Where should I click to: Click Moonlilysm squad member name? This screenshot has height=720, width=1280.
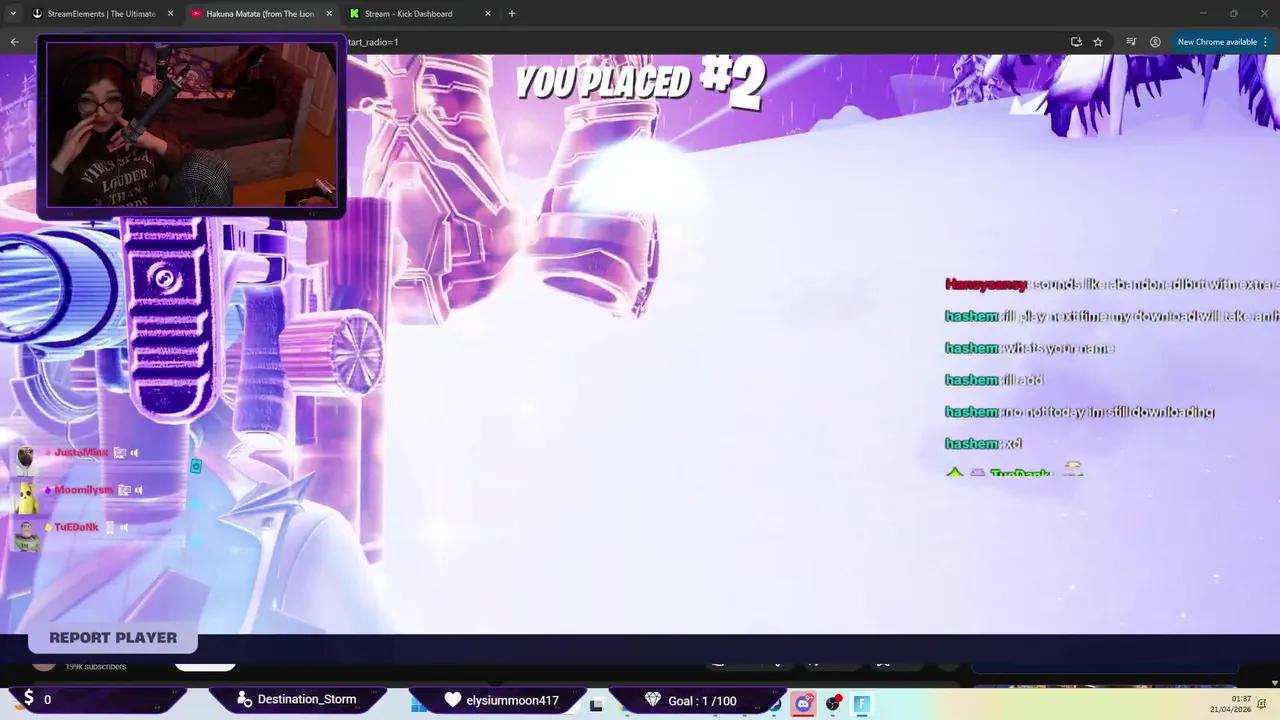(x=84, y=490)
